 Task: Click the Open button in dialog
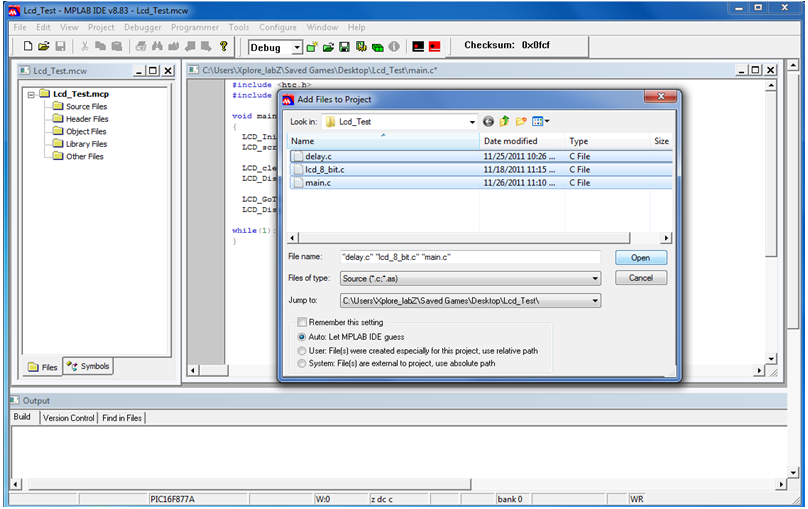641,258
